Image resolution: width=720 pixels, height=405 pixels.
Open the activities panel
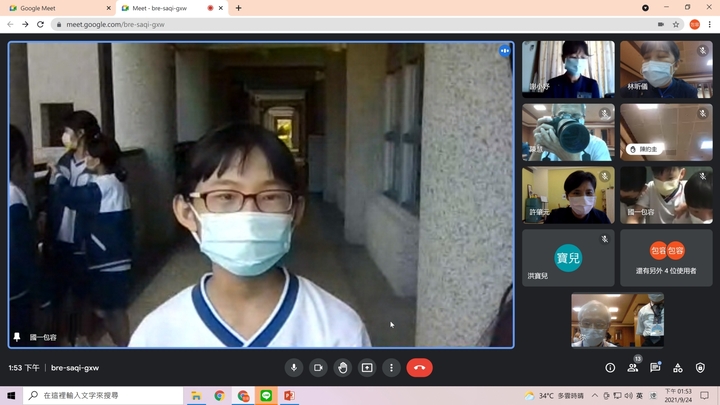(x=677, y=367)
